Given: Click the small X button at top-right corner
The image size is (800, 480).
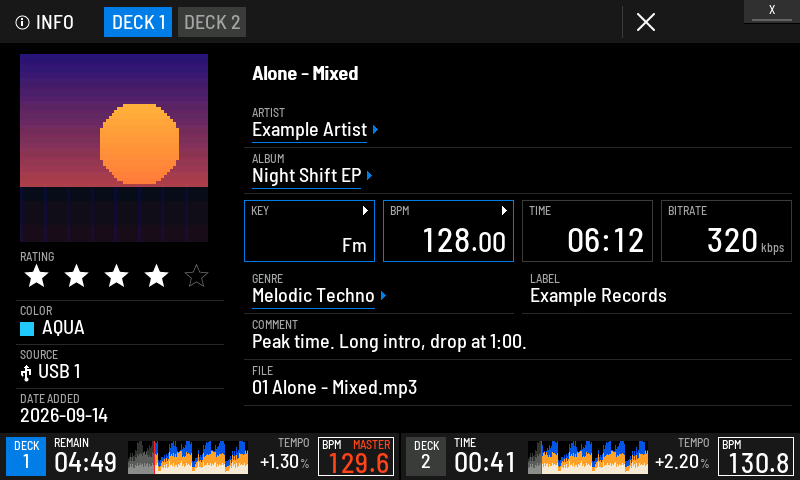Looking at the screenshot, I should [x=772, y=10].
